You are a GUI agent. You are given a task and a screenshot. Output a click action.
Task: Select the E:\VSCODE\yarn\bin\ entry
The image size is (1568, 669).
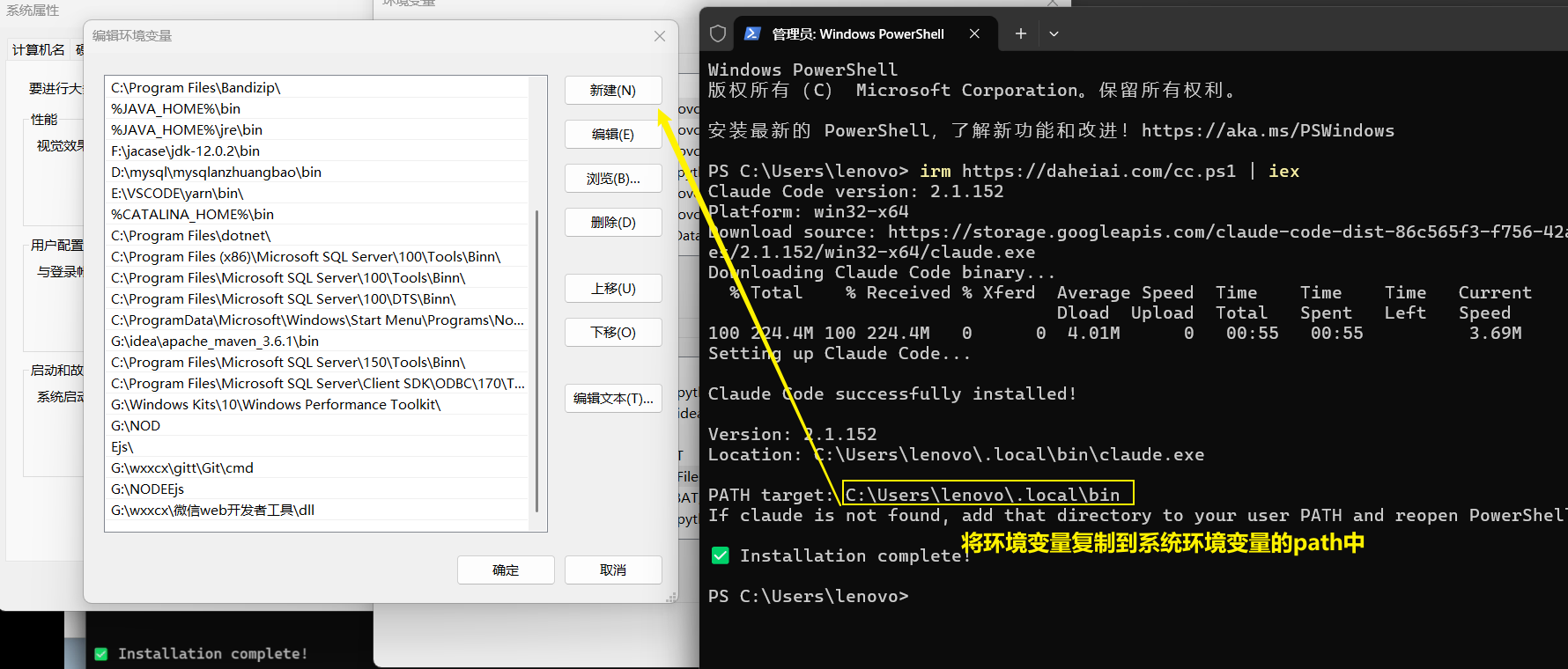(317, 194)
